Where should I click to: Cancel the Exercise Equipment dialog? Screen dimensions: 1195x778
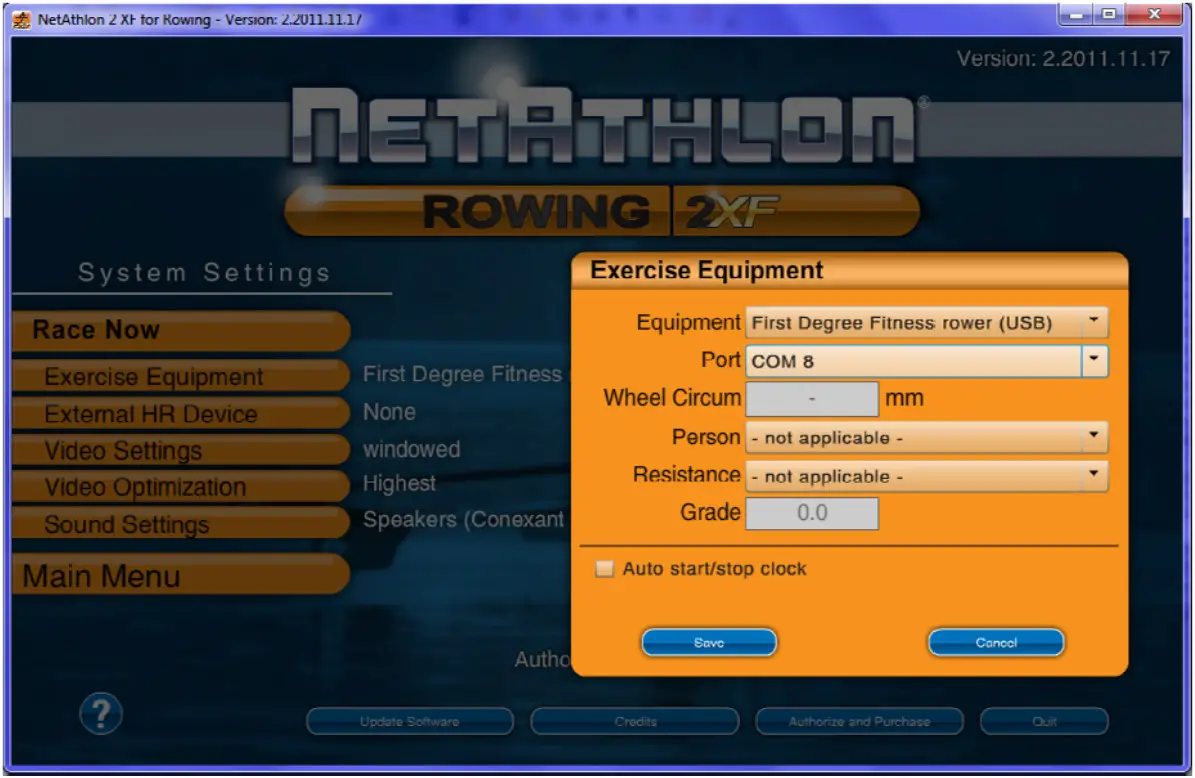[996, 642]
